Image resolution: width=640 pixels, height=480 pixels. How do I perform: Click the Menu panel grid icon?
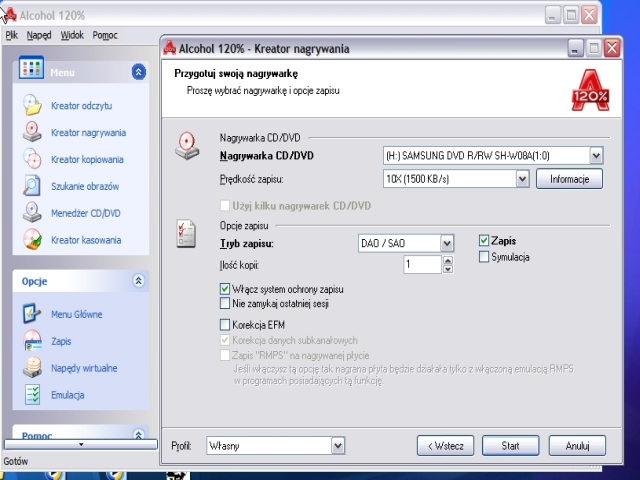(x=31, y=68)
